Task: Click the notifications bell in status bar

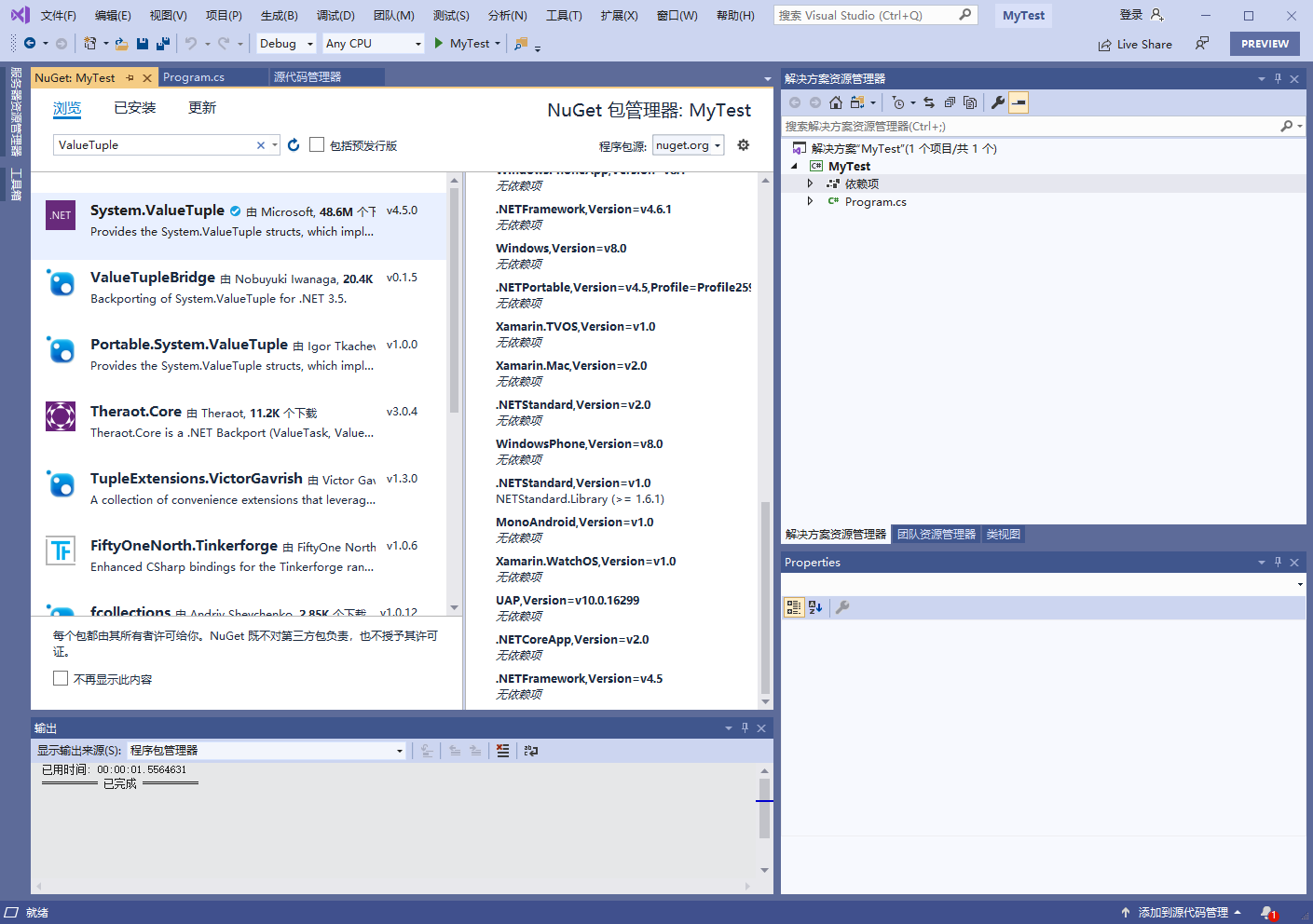Action: (x=1267, y=913)
